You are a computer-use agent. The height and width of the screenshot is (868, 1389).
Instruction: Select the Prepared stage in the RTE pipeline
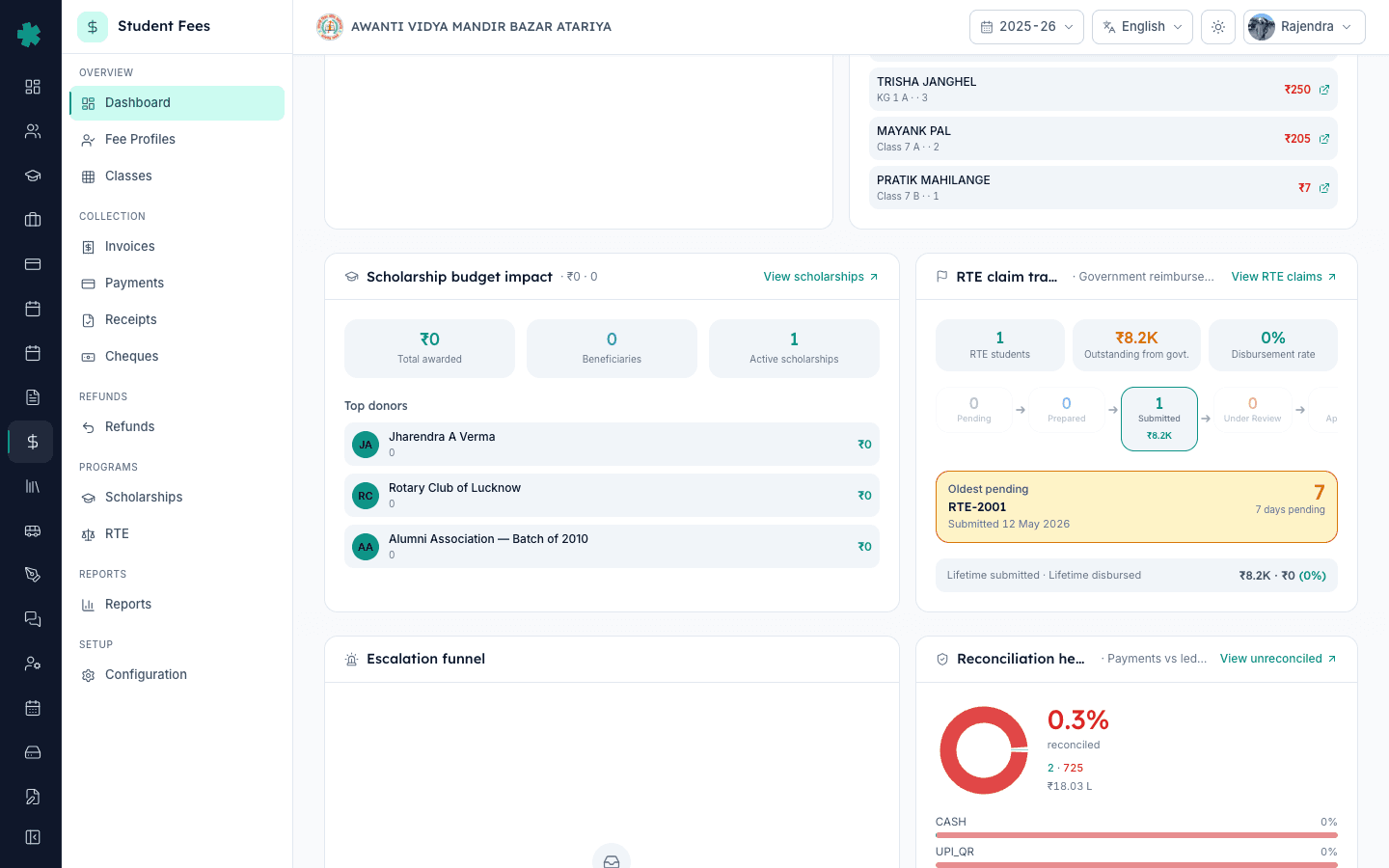click(1066, 410)
